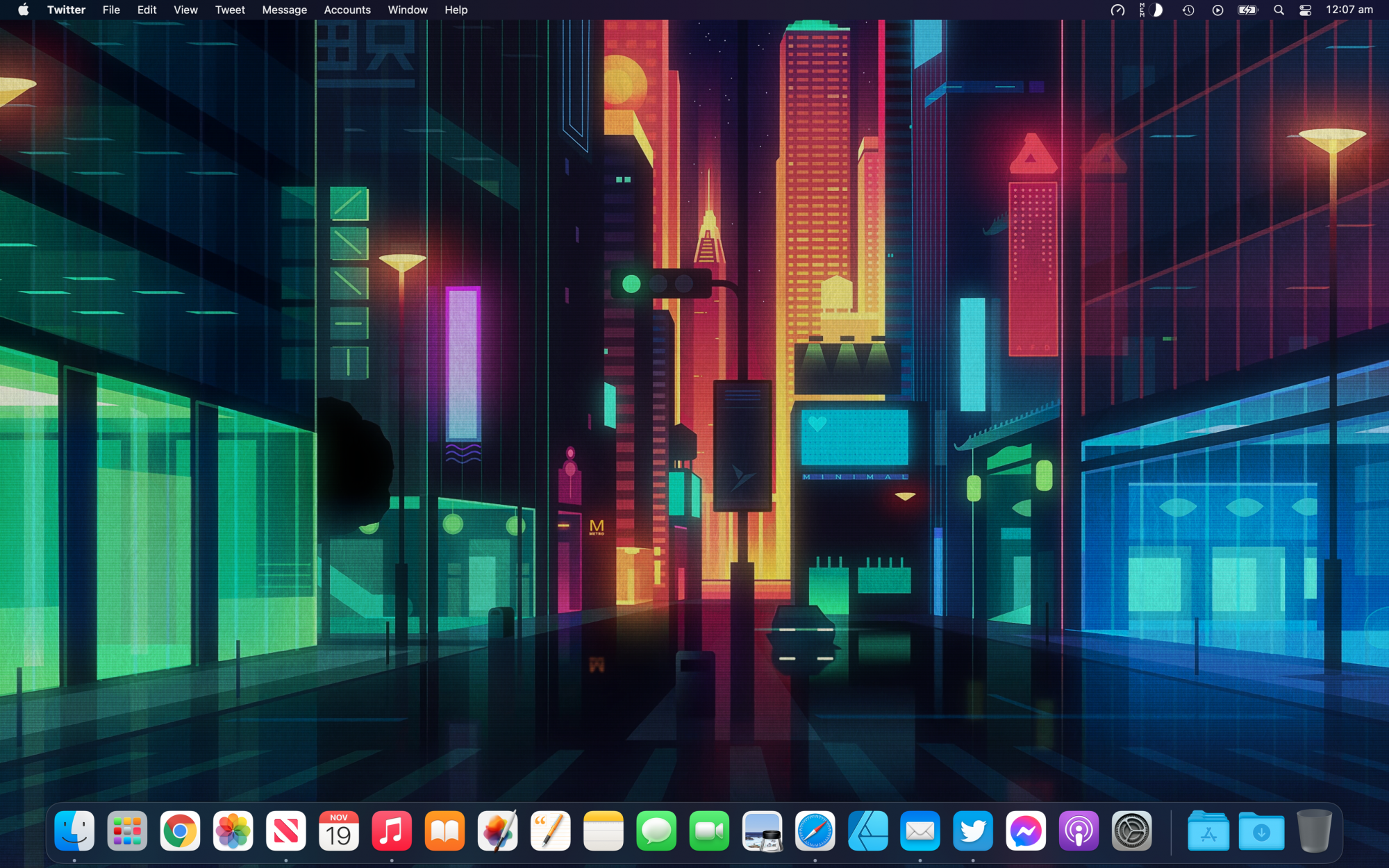Open the Applications folder stack
Screen dimensions: 1389x868
1208,831
